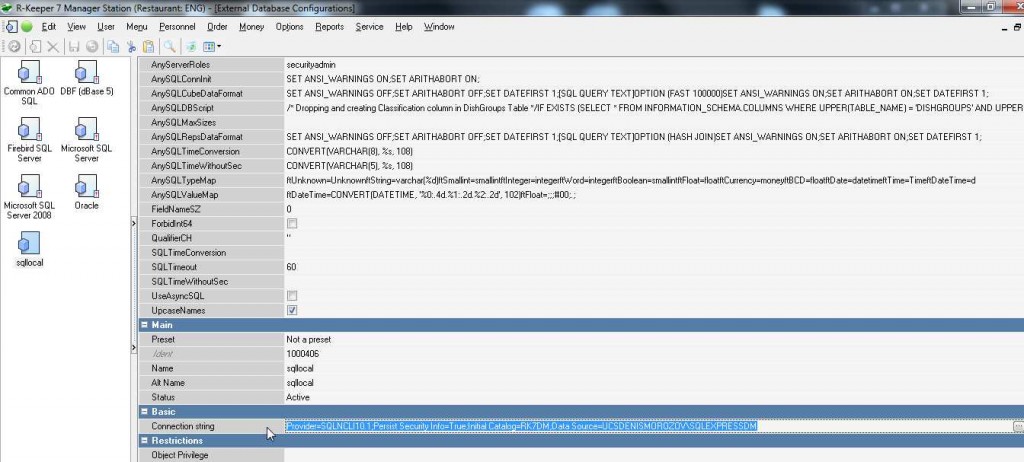
Task: Click the application document icon beside green circle
Action: click(12, 27)
